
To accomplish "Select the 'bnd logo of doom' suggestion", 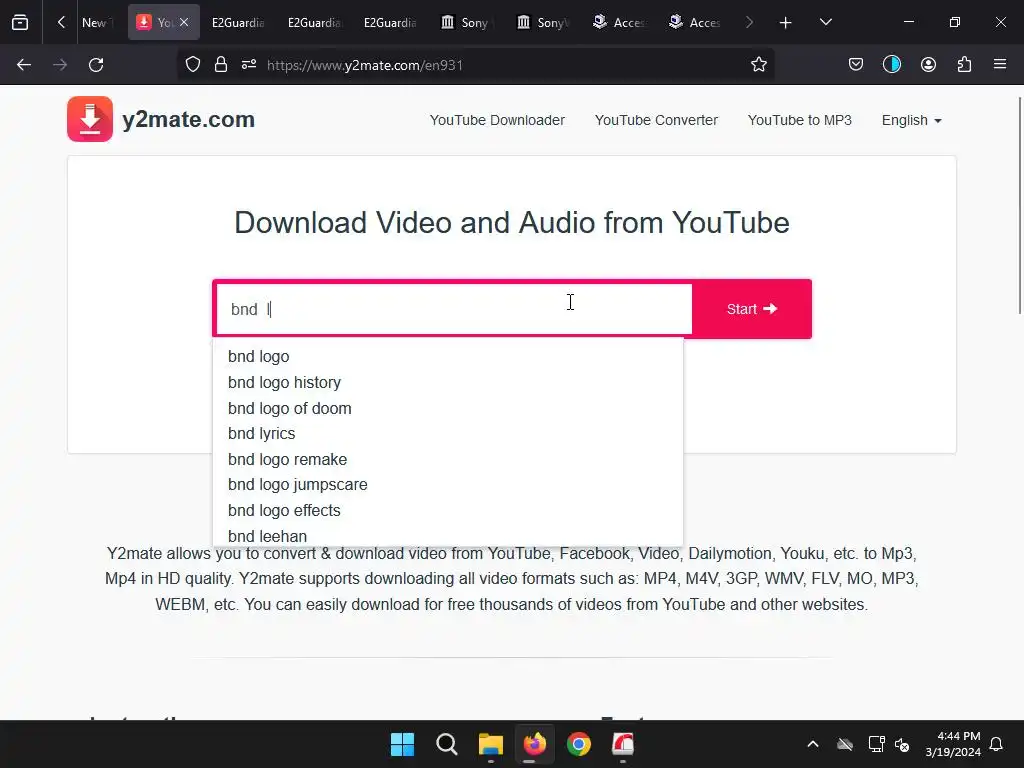I will coord(289,408).
